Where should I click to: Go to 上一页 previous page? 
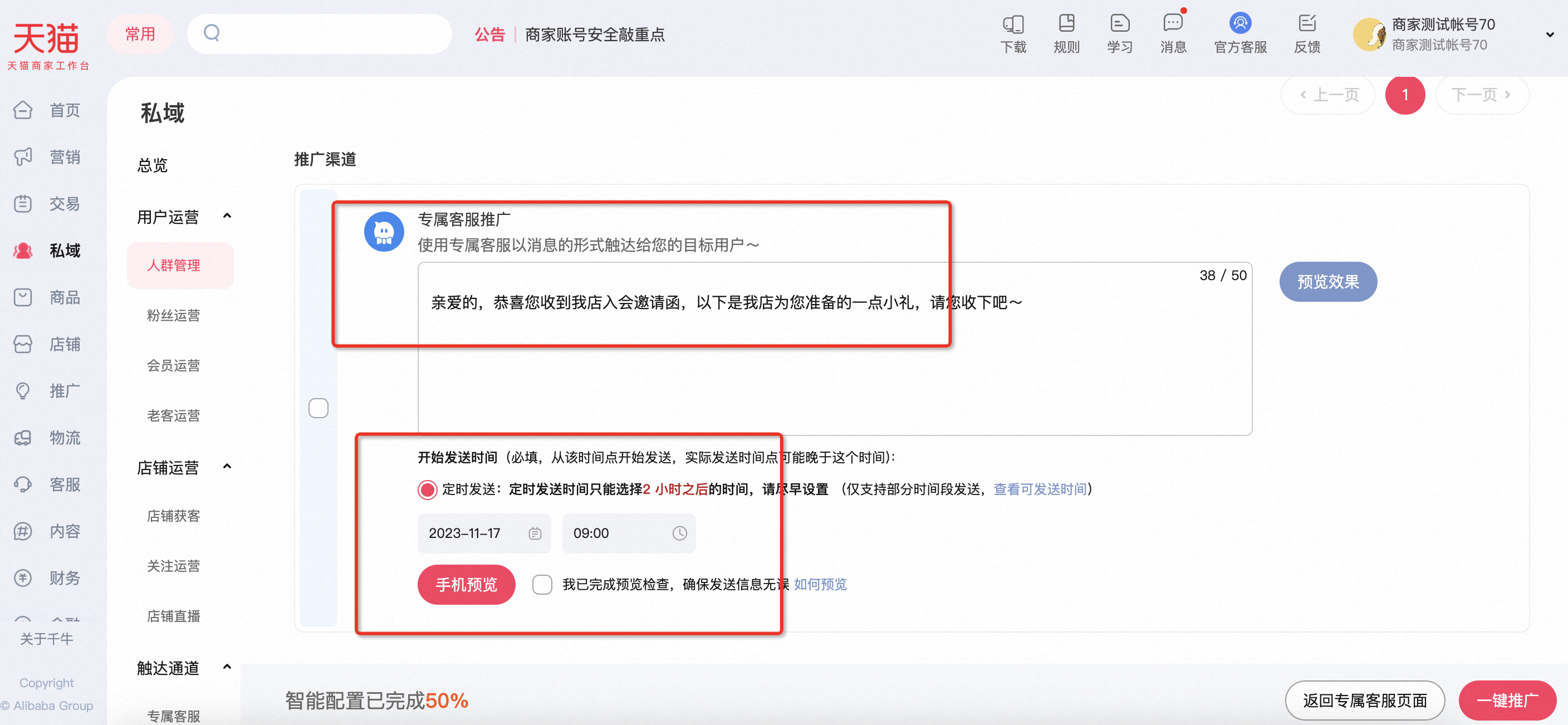1327,95
